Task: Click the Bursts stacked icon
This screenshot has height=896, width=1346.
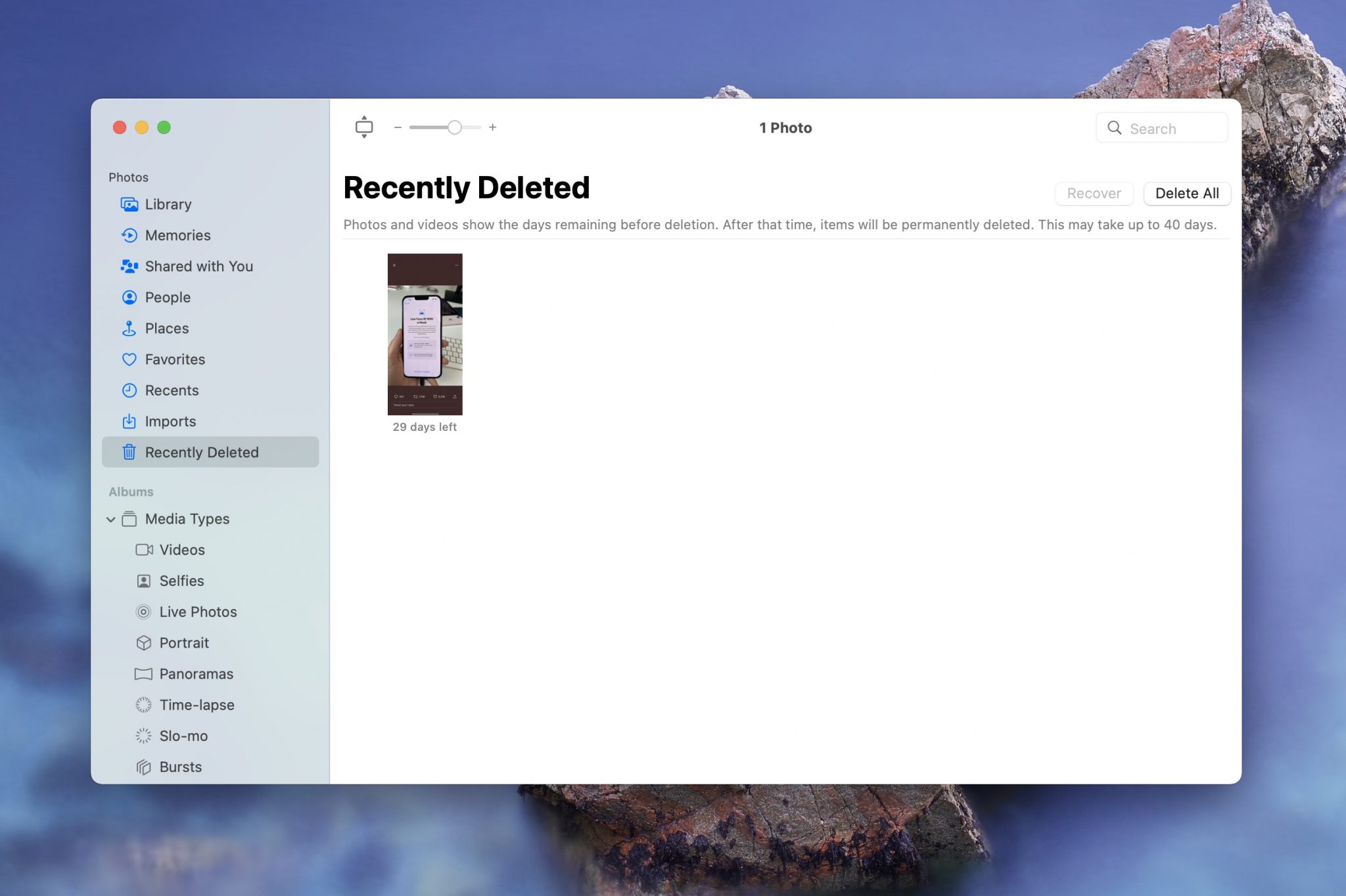Action: (144, 767)
